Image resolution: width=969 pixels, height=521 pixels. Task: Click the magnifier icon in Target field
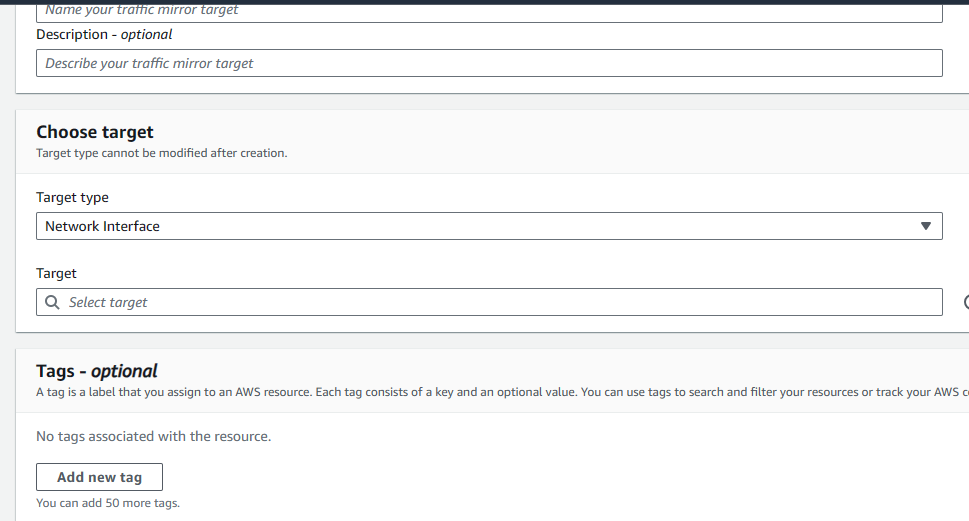(53, 302)
